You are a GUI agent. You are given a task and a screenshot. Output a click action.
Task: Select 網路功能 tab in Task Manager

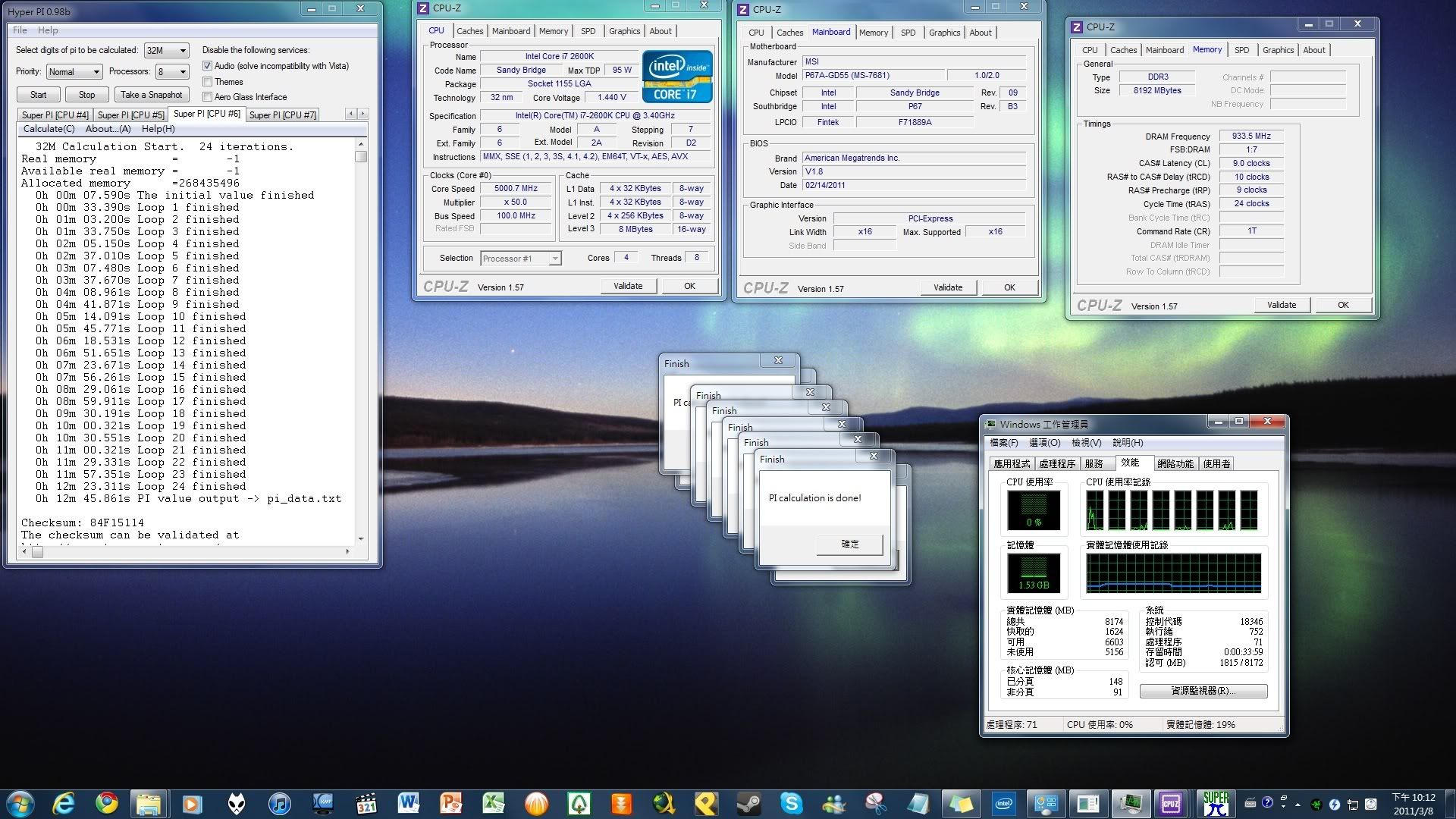pos(1175,463)
